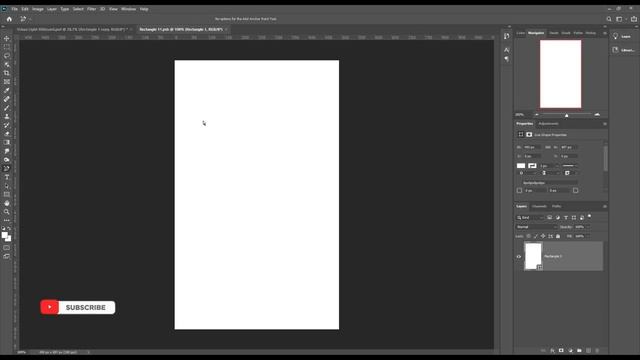Viewport: 640px width, 360px height.
Task: Select the Add Anchor Point pen tool
Action: click(7, 169)
